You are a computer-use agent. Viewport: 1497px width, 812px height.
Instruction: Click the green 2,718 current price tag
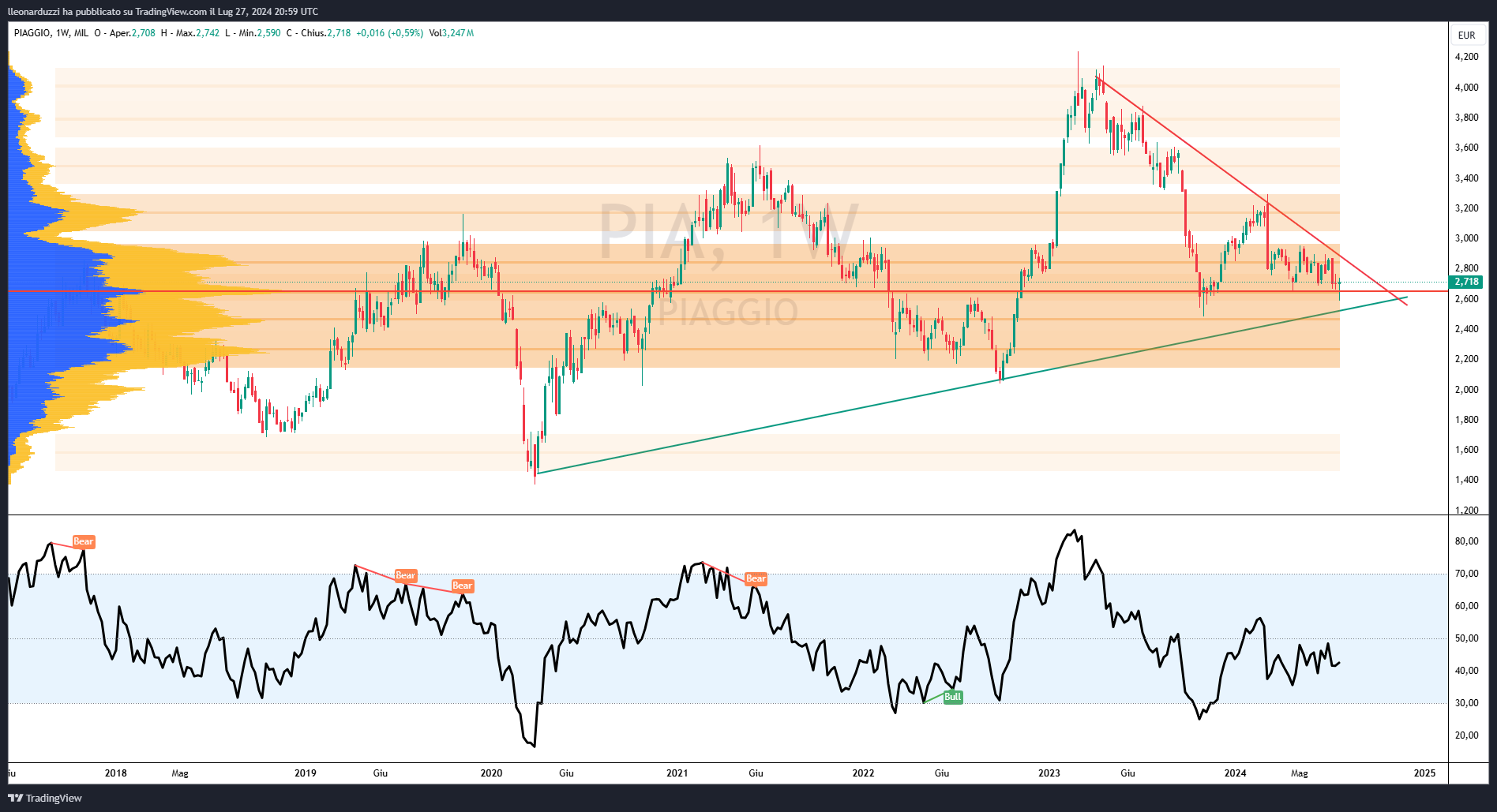coord(1466,282)
